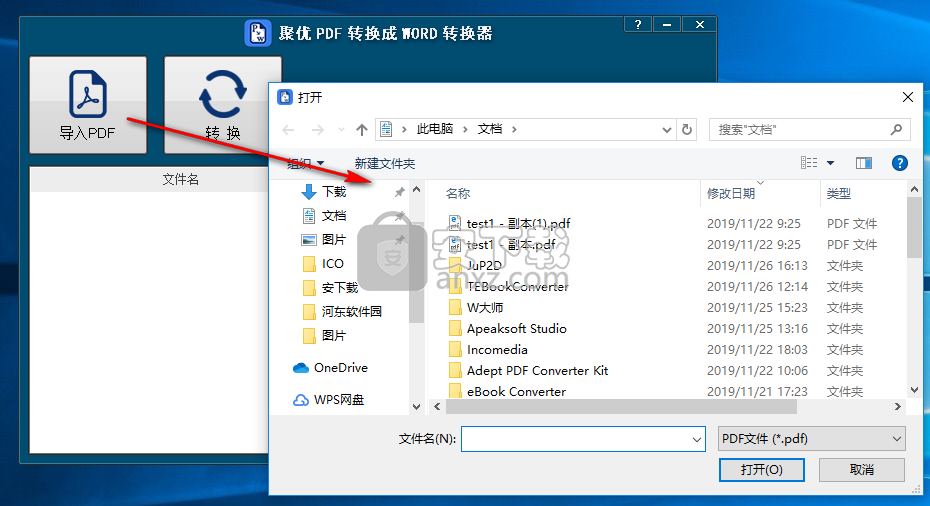Click the file list scroll down arrow
Image resolution: width=930 pixels, height=506 pixels.
pyautogui.click(x=914, y=390)
